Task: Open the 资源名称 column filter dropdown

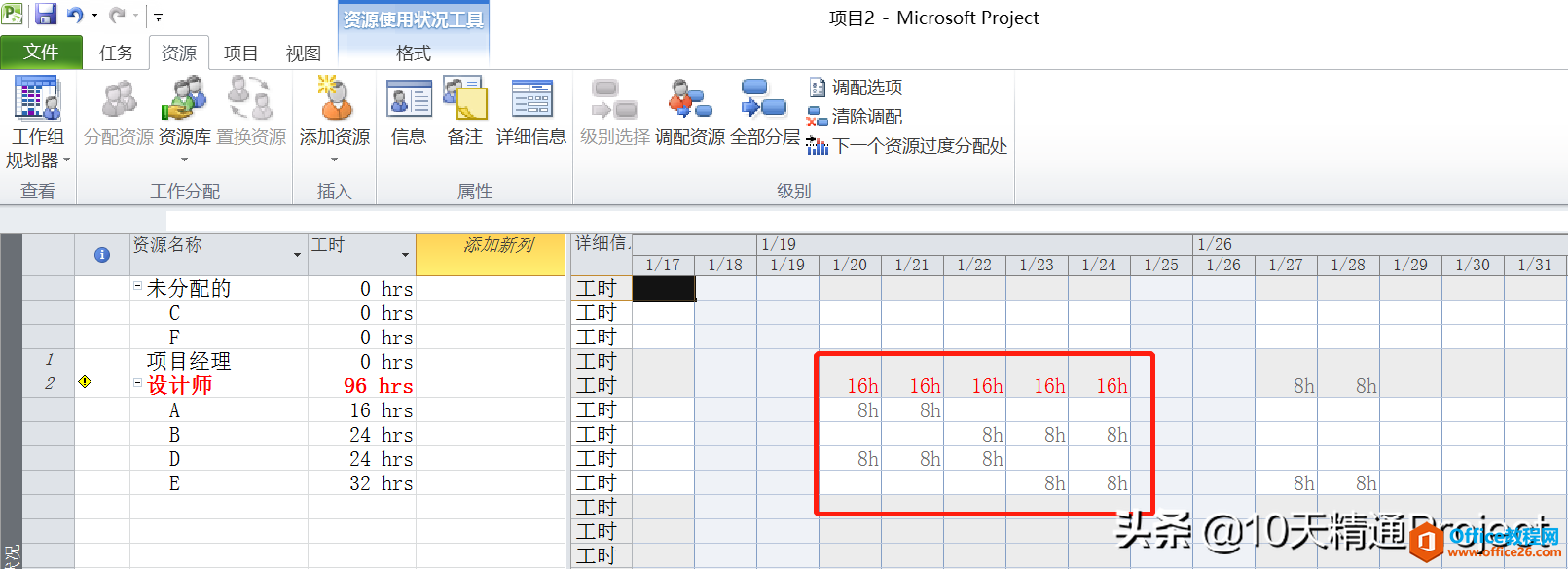Action: pyautogui.click(x=297, y=255)
